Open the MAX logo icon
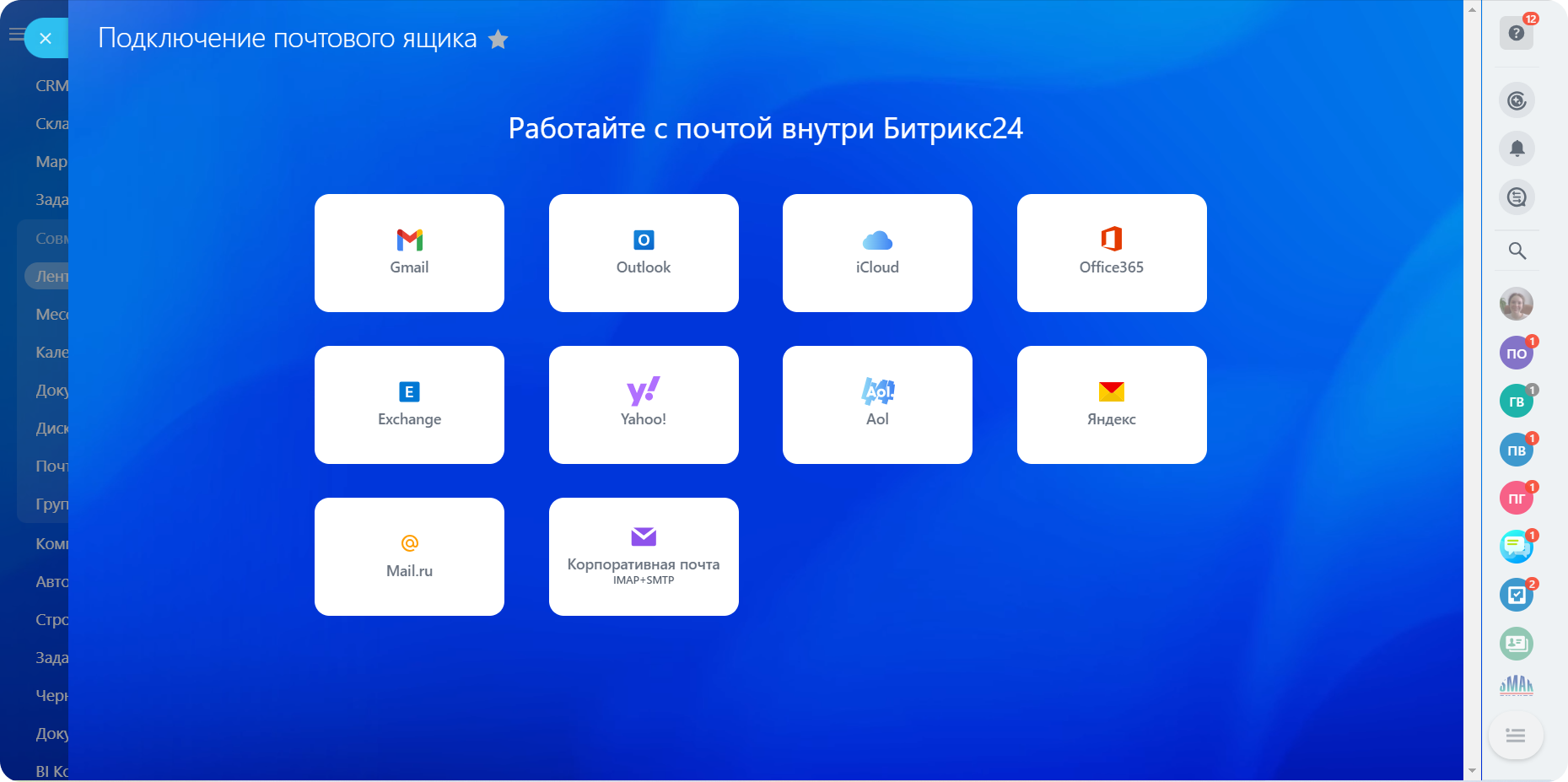1568x782 pixels. pyautogui.click(x=1517, y=685)
